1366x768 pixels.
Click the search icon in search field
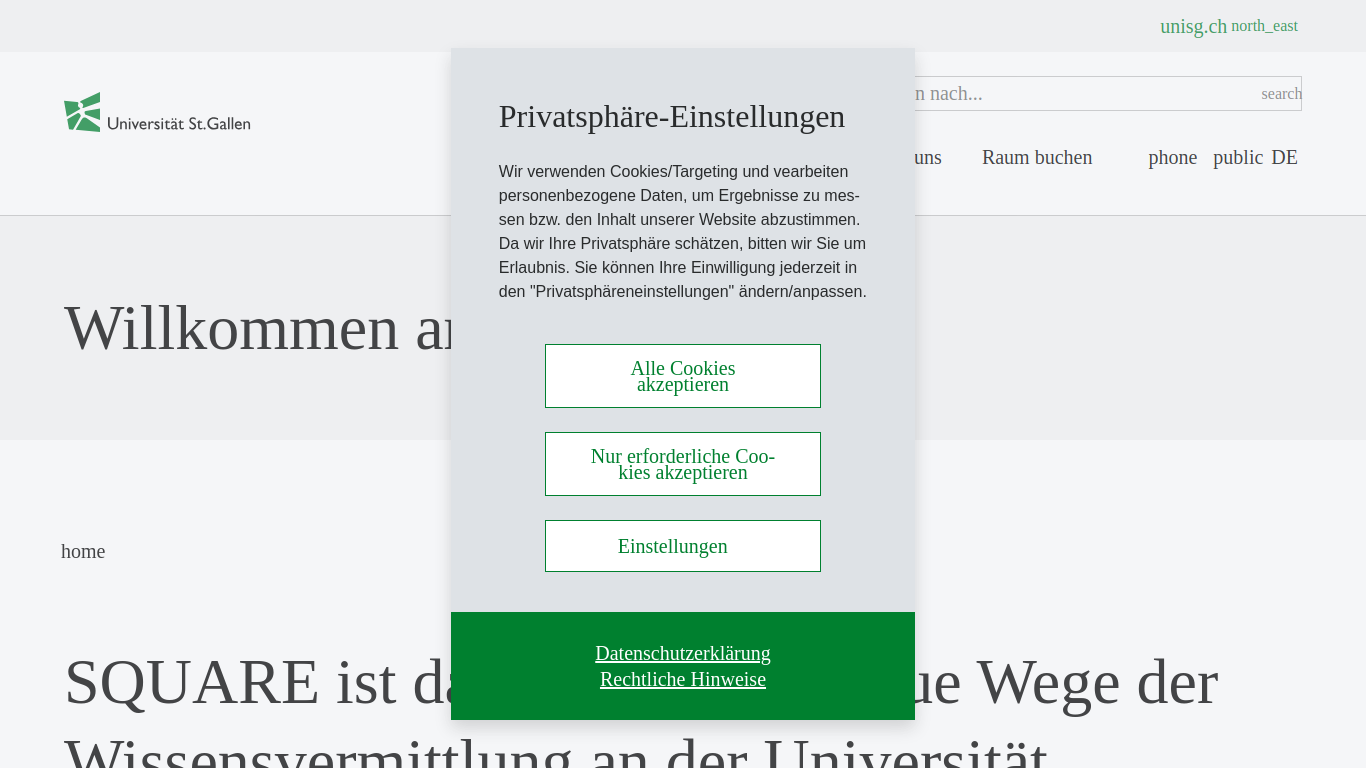coord(1281,93)
